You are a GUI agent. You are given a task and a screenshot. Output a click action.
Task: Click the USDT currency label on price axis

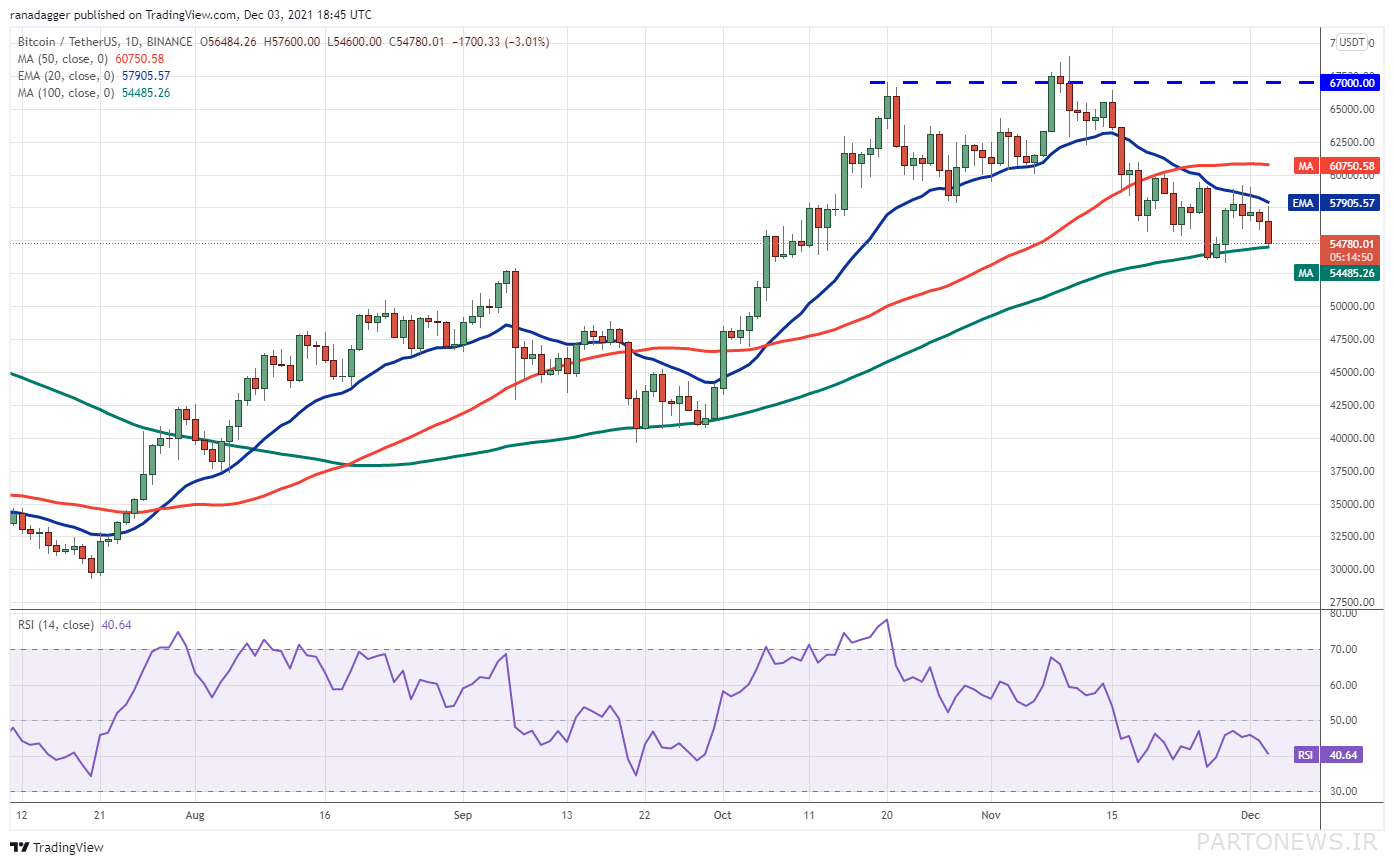(x=1353, y=42)
